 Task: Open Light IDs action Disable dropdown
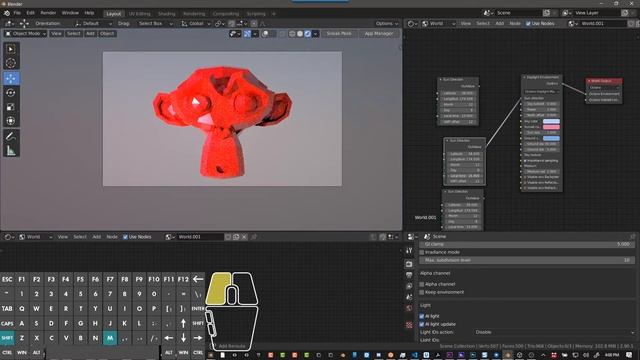(x=554, y=332)
